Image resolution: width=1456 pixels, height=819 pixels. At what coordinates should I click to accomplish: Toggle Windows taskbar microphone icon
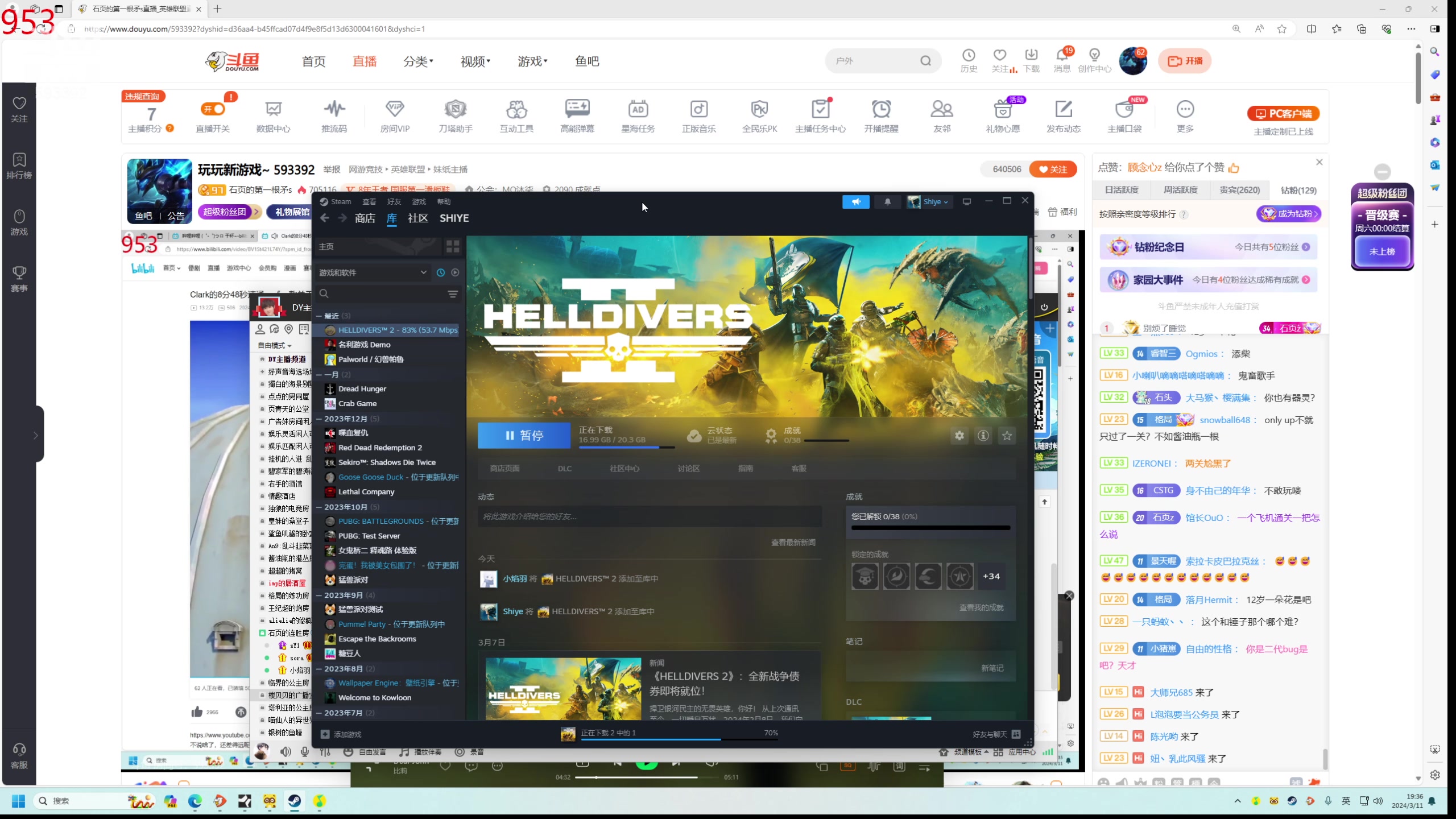tap(1328, 801)
